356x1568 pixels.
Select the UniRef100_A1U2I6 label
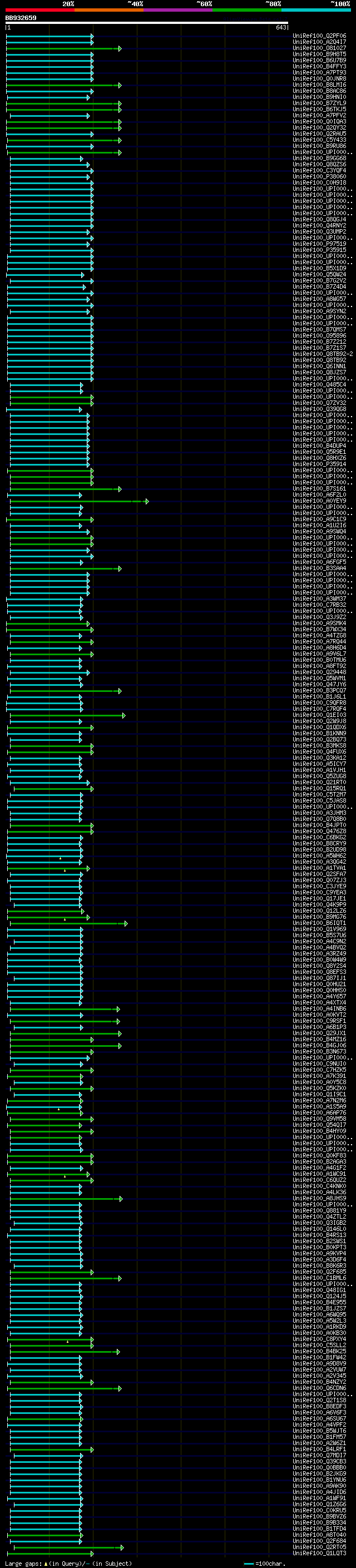click(x=319, y=525)
